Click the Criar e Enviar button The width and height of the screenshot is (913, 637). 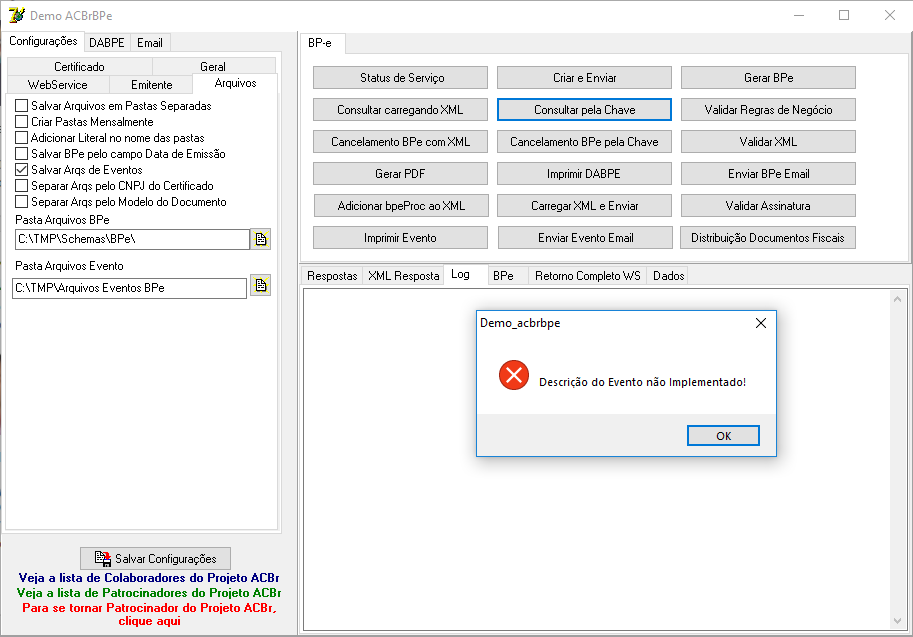pos(585,77)
